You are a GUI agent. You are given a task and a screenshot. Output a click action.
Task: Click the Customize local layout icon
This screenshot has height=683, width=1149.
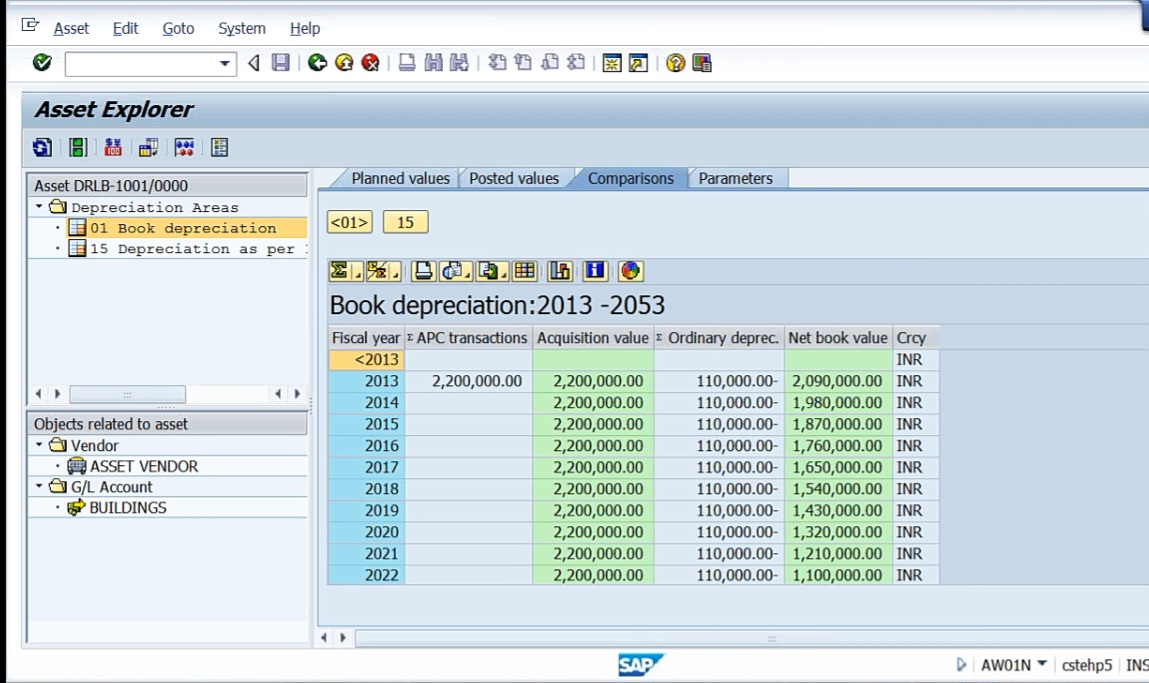702,63
